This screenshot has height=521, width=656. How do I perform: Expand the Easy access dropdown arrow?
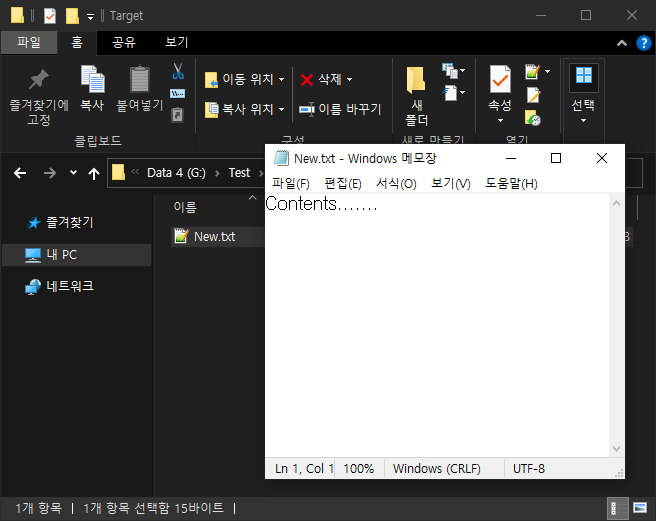463,92
